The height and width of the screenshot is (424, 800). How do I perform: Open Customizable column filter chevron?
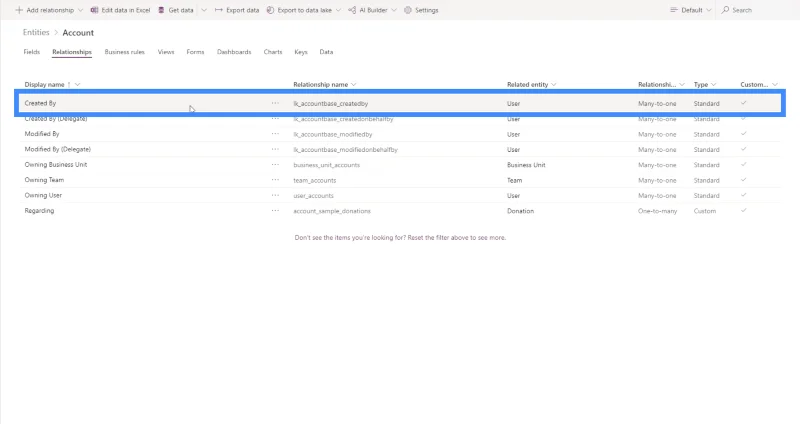[775, 85]
